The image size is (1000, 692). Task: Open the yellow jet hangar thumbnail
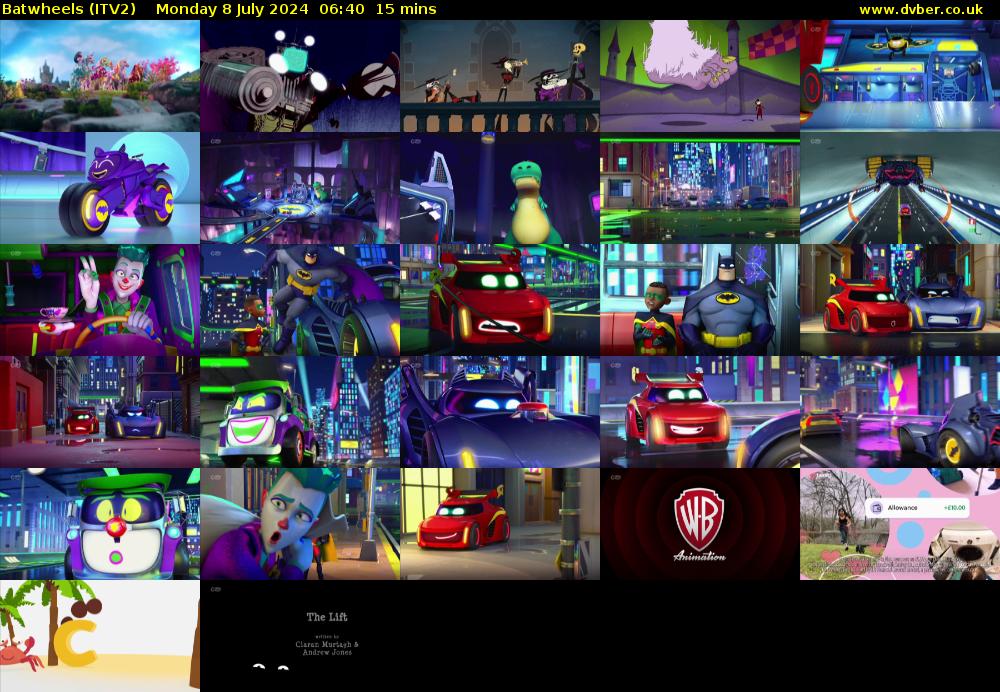tap(900, 76)
